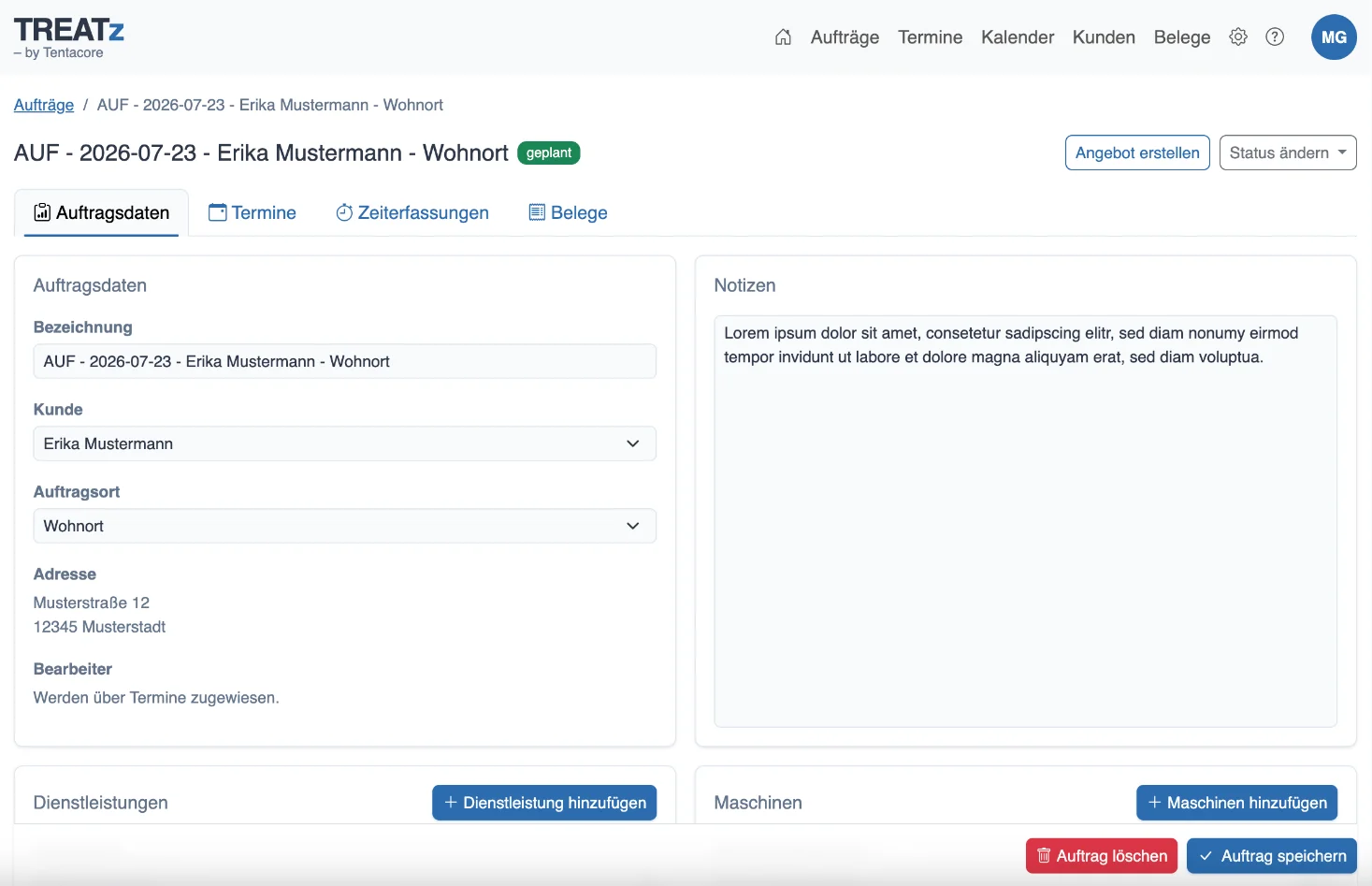1372x886 pixels.
Task: Save with Auftrag speichern button
Action: (x=1272, y=856)
